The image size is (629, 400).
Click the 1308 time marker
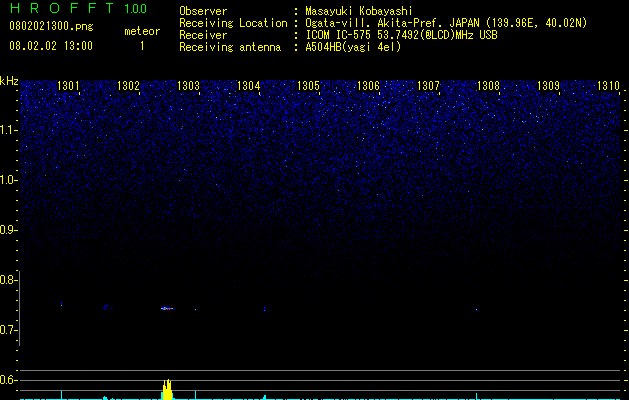pyautogui.click(x=488, y=86)
